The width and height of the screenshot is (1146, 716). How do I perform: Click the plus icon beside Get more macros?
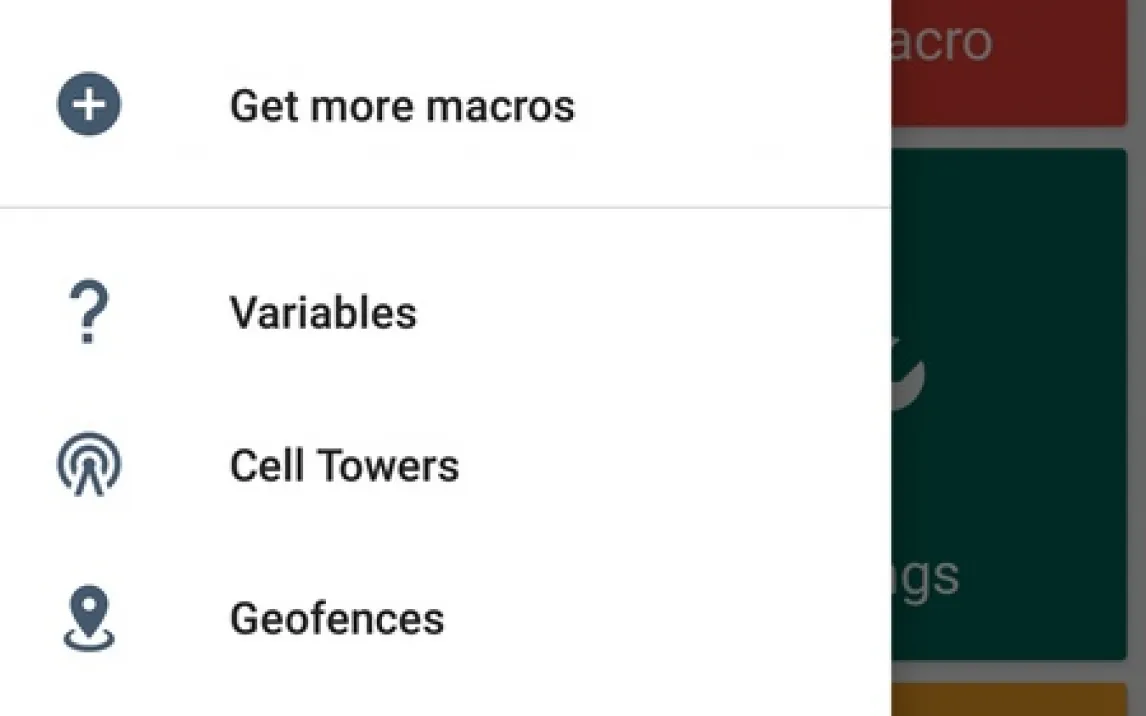89,105
